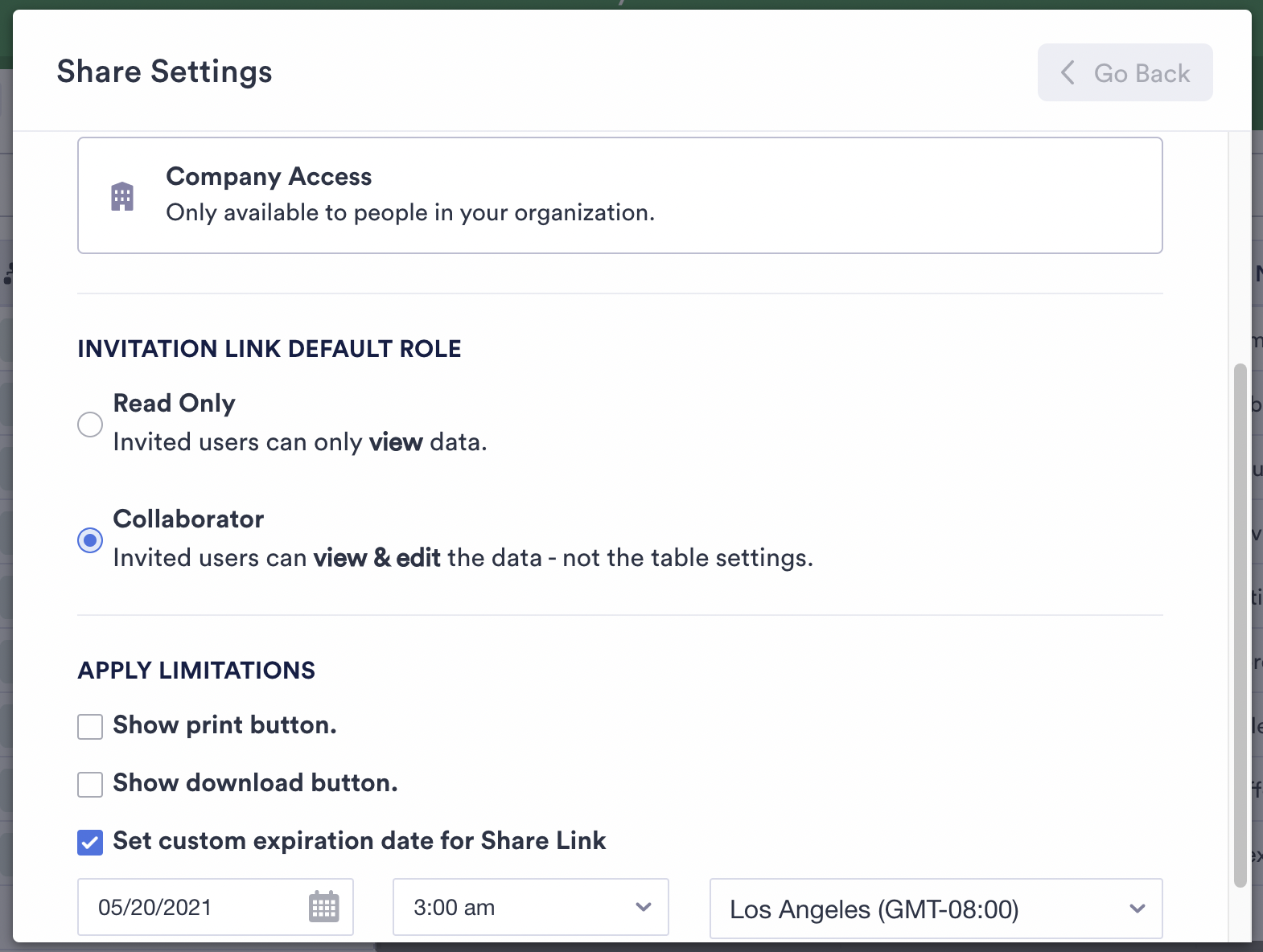This screenshot has width=1263, height=952.
Task: Select the Read Only radio button
Action: (90, 424)
